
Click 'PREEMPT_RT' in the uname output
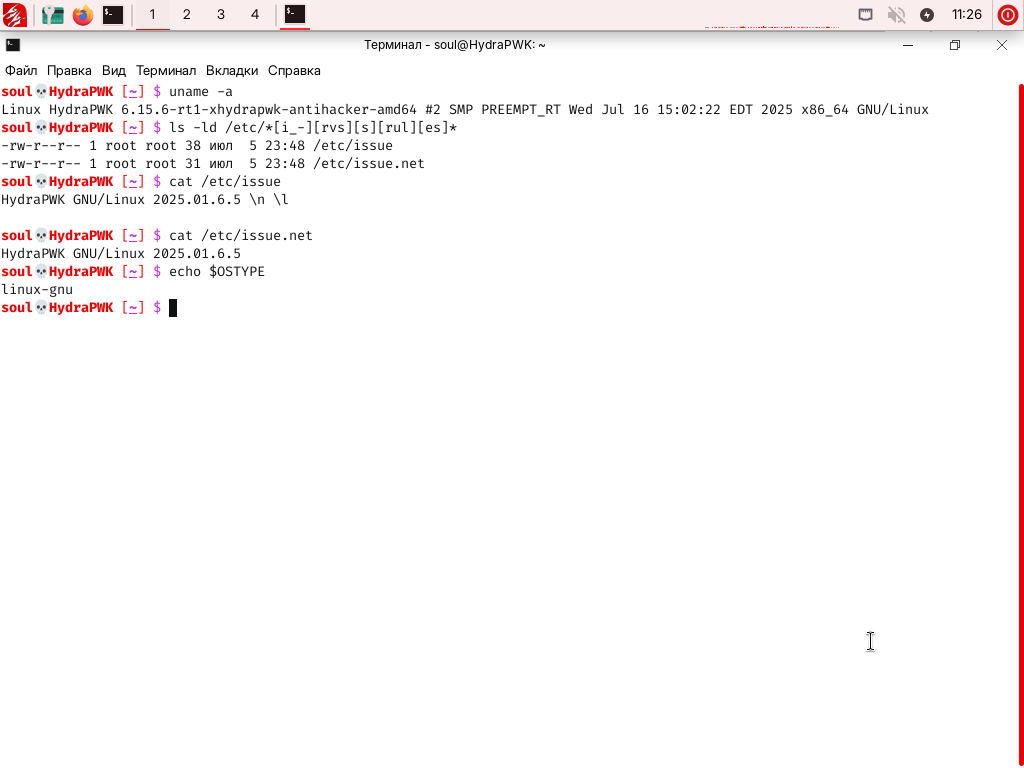click(521, 110)
